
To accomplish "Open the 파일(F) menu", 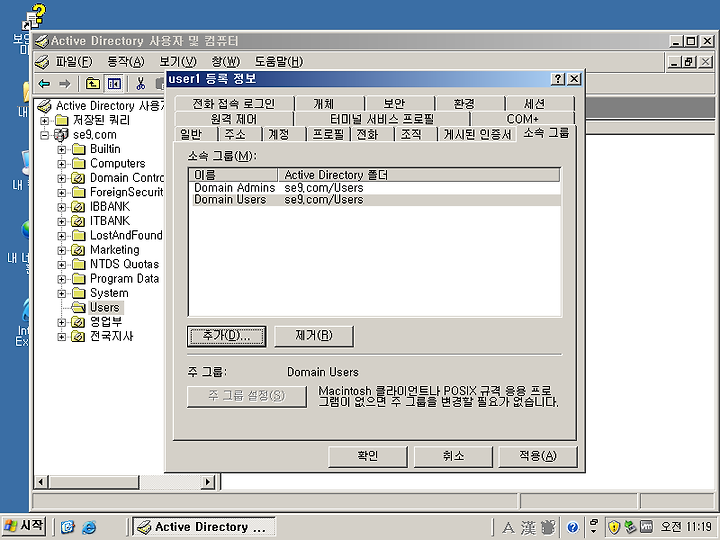I will [x=74, y=62].
